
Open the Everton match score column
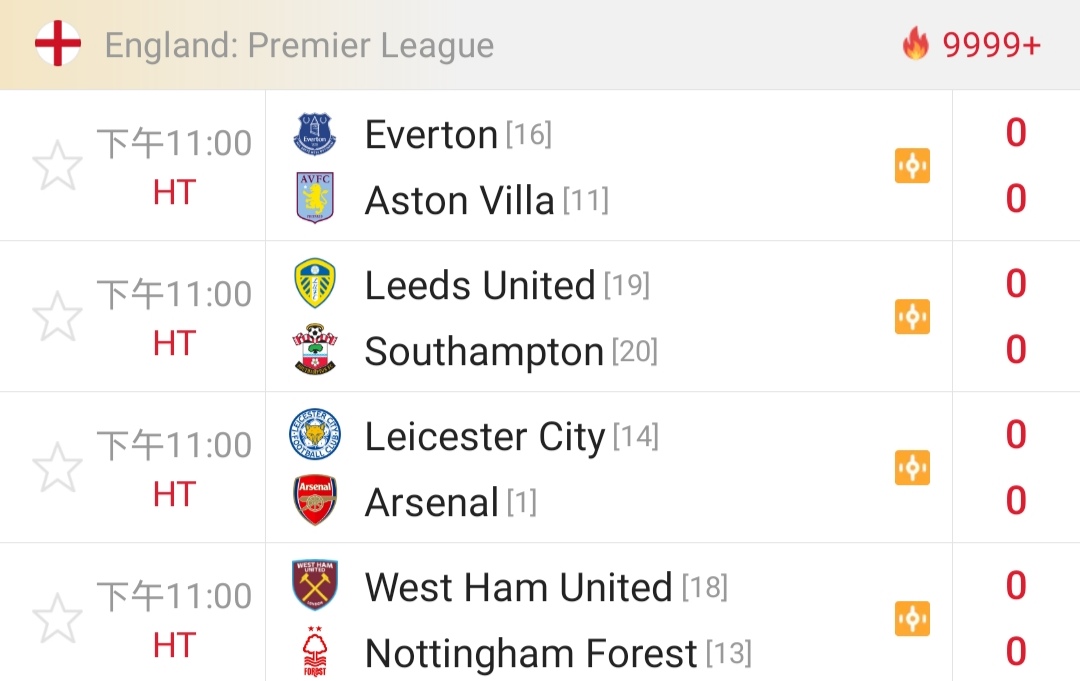[1016, 166]
